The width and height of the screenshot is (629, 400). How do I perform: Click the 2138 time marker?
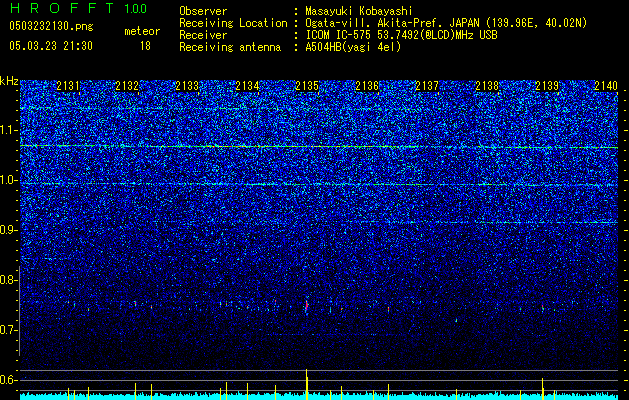[487, 86]
